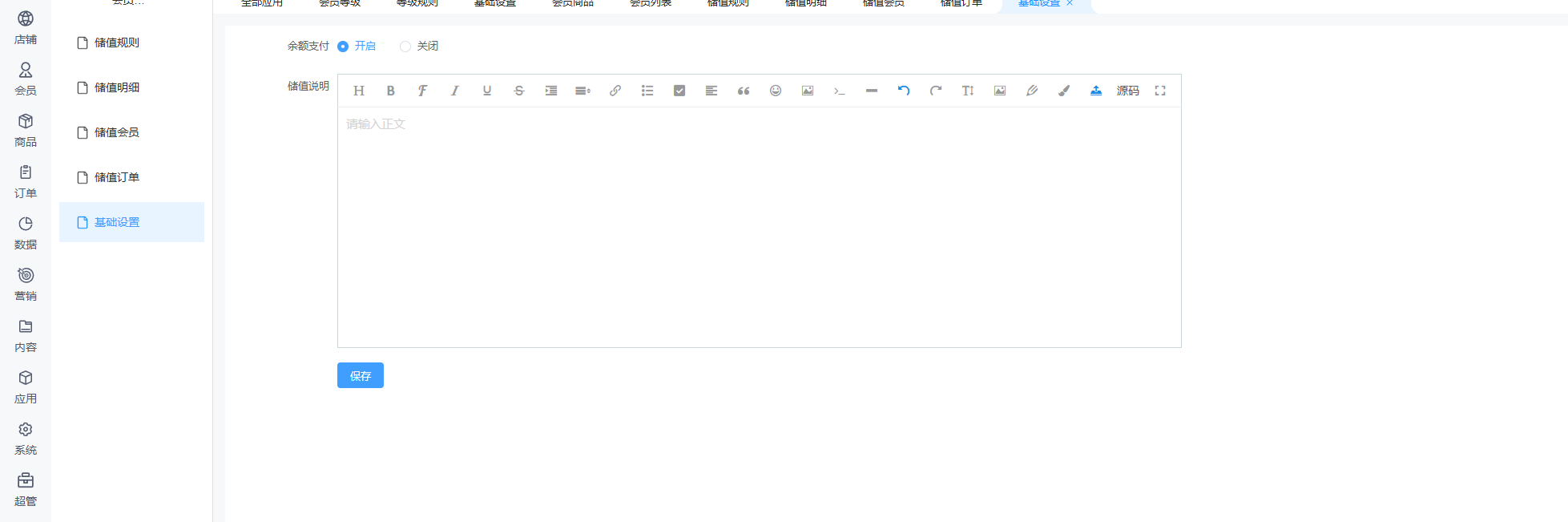This screenshot has height=522, width=1568.
Task: Insert a bulleted list
Action: click(647, 91)
